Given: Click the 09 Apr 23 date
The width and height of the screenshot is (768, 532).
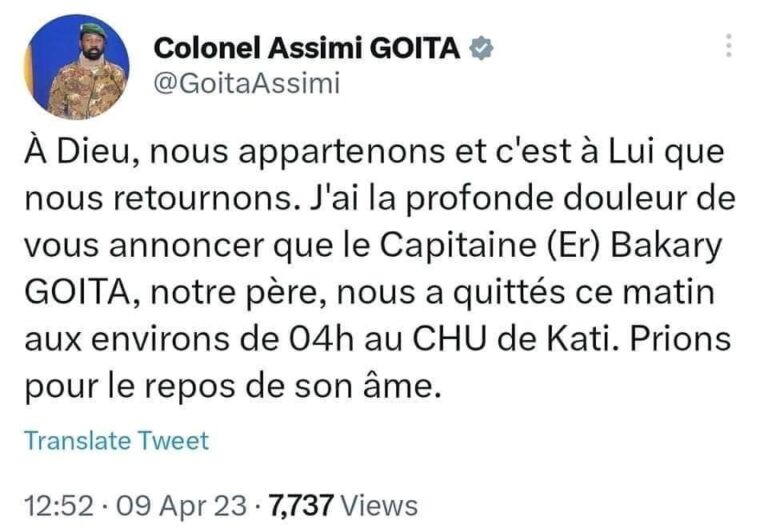Looking at the screenshot, I should pyautogui.click(x=180, y=506).
